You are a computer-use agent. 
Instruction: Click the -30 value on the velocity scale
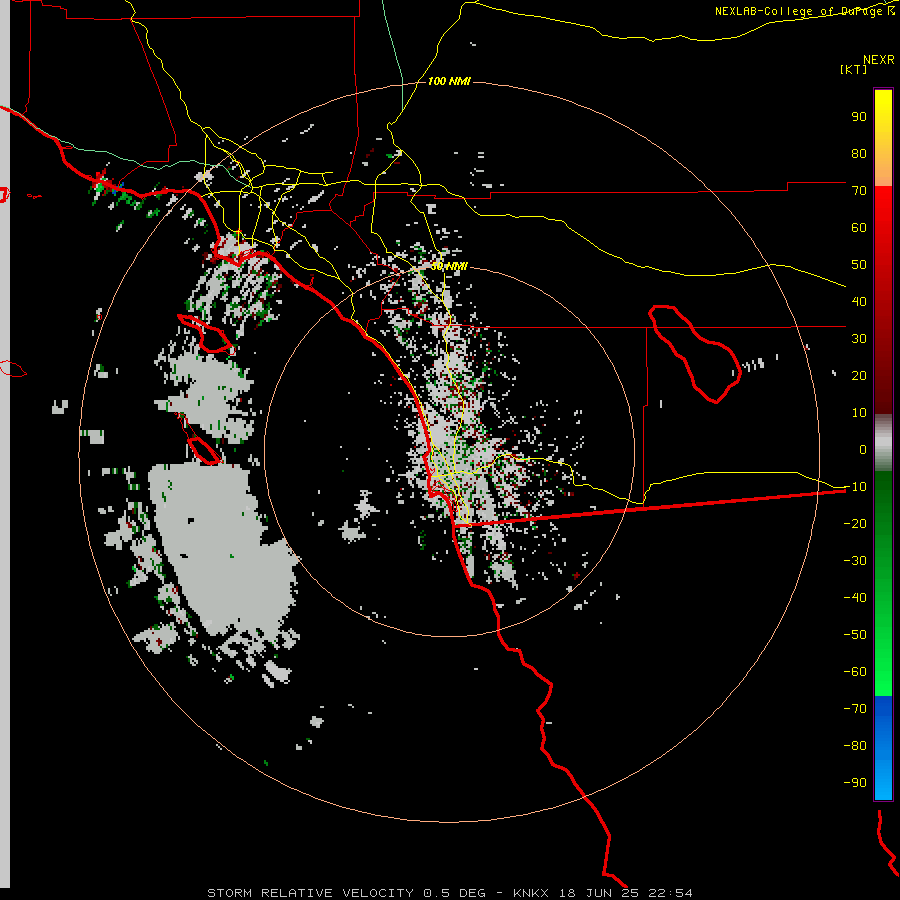855,561
